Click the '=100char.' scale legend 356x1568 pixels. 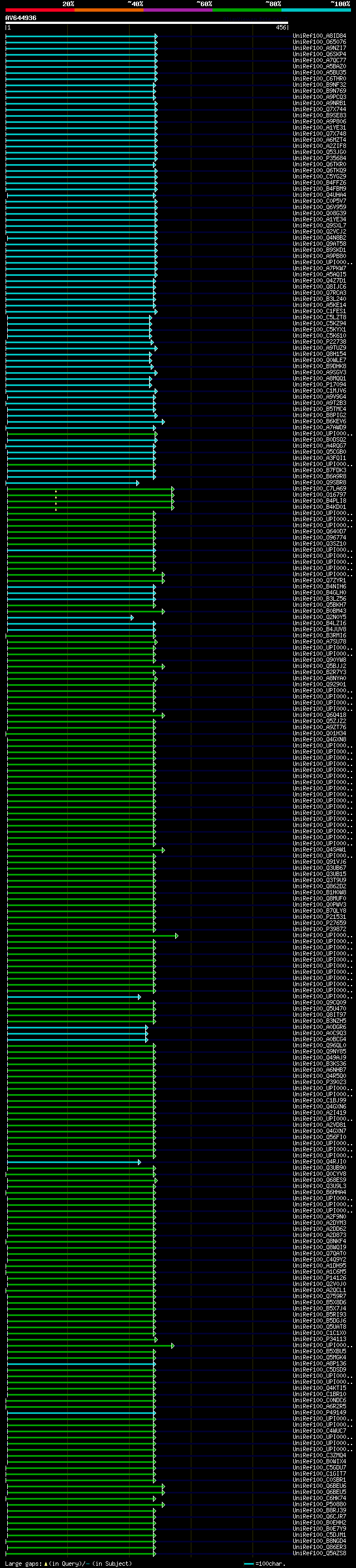264,1564
